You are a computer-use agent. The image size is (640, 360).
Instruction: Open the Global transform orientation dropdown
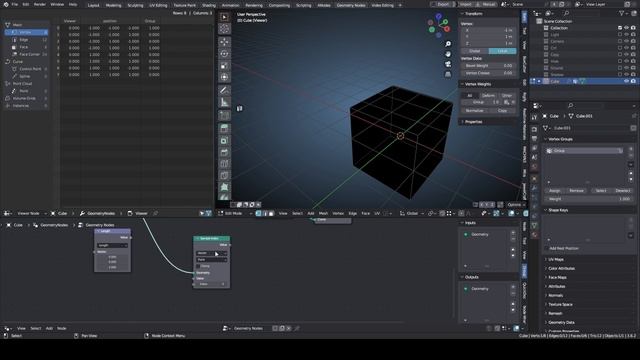pyautogui.click(x=412, y=213)
